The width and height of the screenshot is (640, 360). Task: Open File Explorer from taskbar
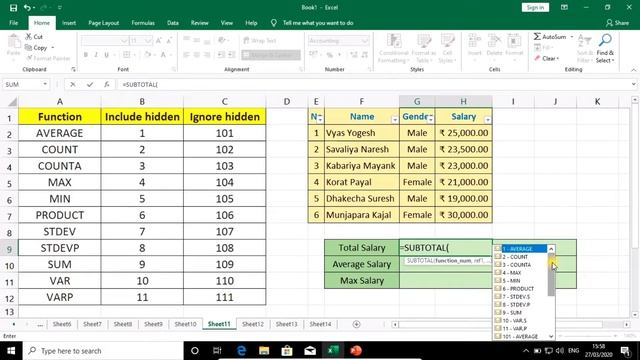click(264, 351)
